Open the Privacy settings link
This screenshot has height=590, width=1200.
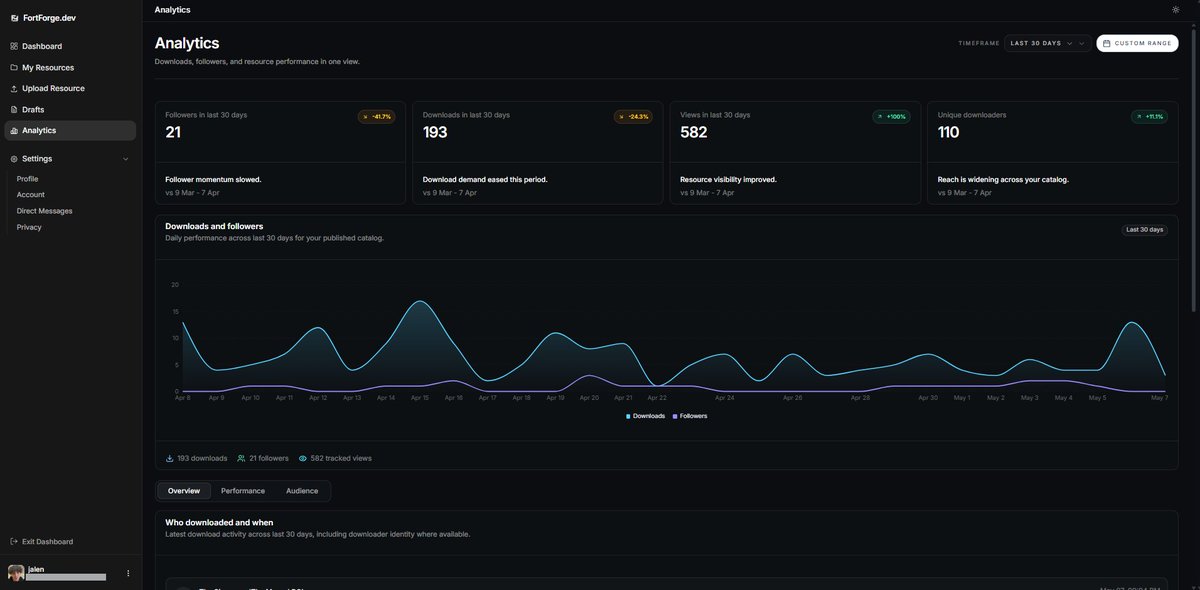pos(29,227)
